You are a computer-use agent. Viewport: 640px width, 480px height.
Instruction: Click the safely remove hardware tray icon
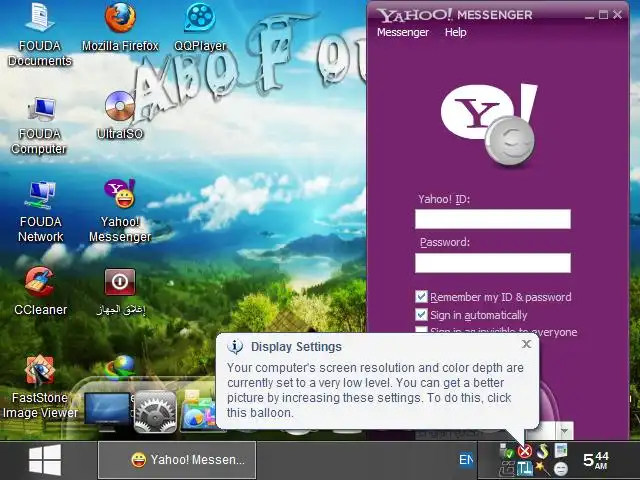pyautogui.click(x=506, y=451)
